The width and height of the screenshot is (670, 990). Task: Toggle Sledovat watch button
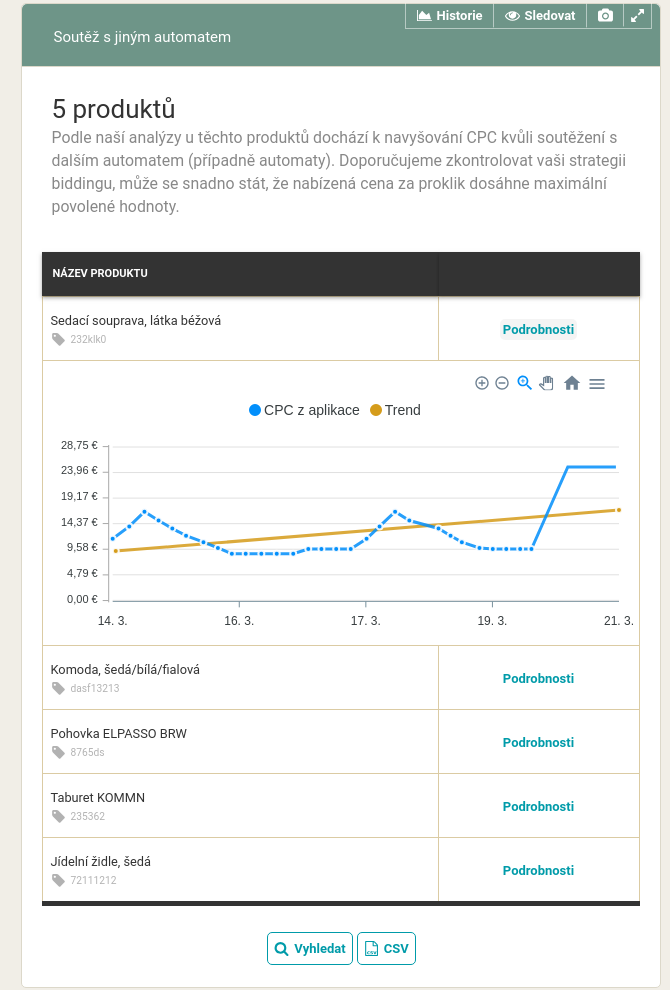click(540, 16)
